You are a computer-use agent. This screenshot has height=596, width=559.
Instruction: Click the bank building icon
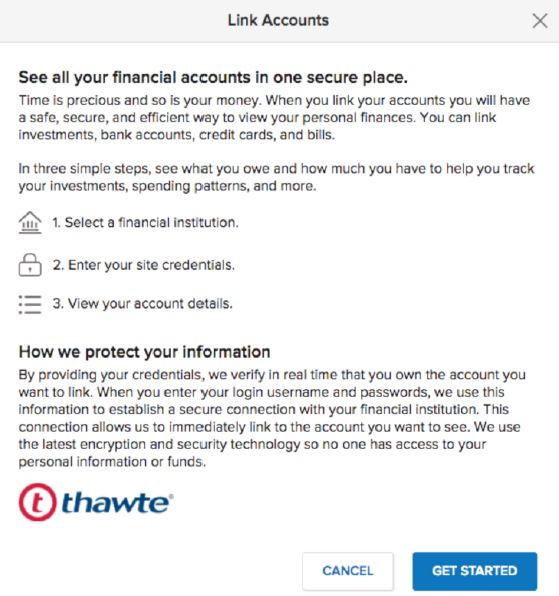[30, 223]
